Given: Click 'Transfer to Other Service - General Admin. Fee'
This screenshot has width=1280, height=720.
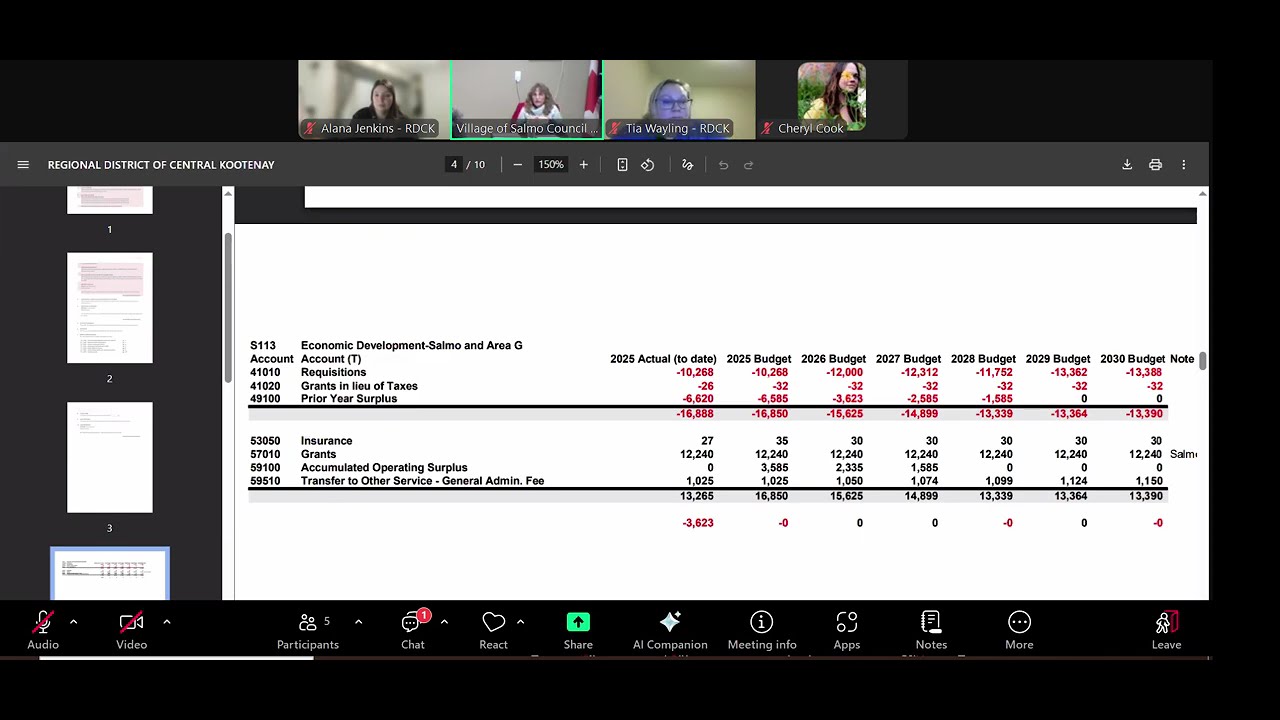Looking at the screenshot, I should point(422,481).
